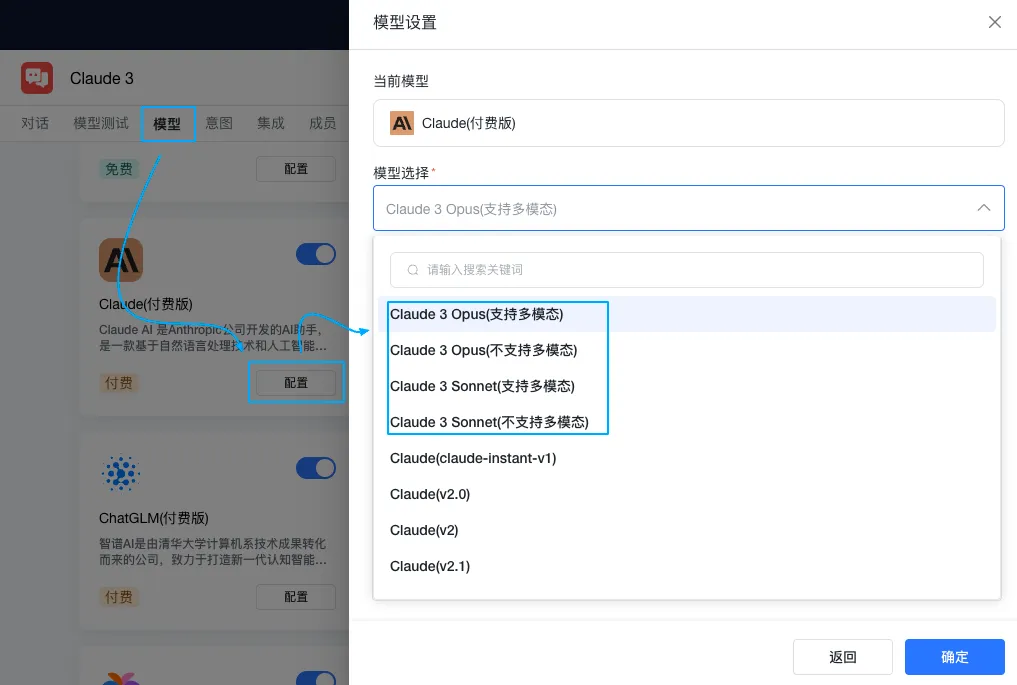The height and width of the screenshot is (685, 1017).
Task: Click the Claude AI 是Anthropic description text
Action: (x=213, y=338)
